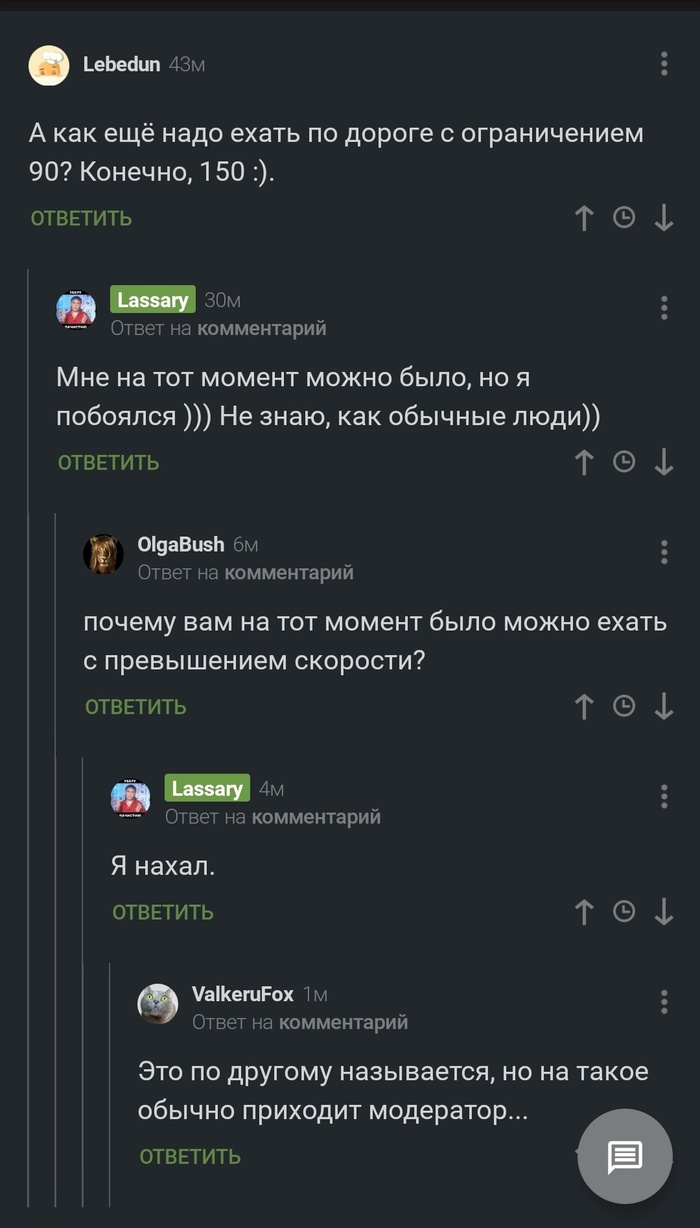Go to parent comment from OlgaBush's reply link
The width and height of the screenshot is (700, 1228).
288,573
